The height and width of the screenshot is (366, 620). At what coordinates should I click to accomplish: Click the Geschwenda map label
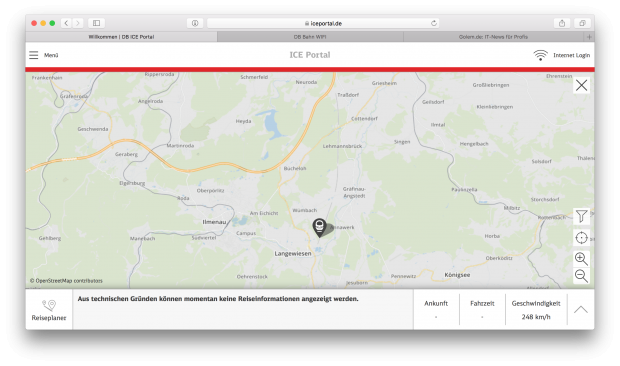(x=93, y=129)
